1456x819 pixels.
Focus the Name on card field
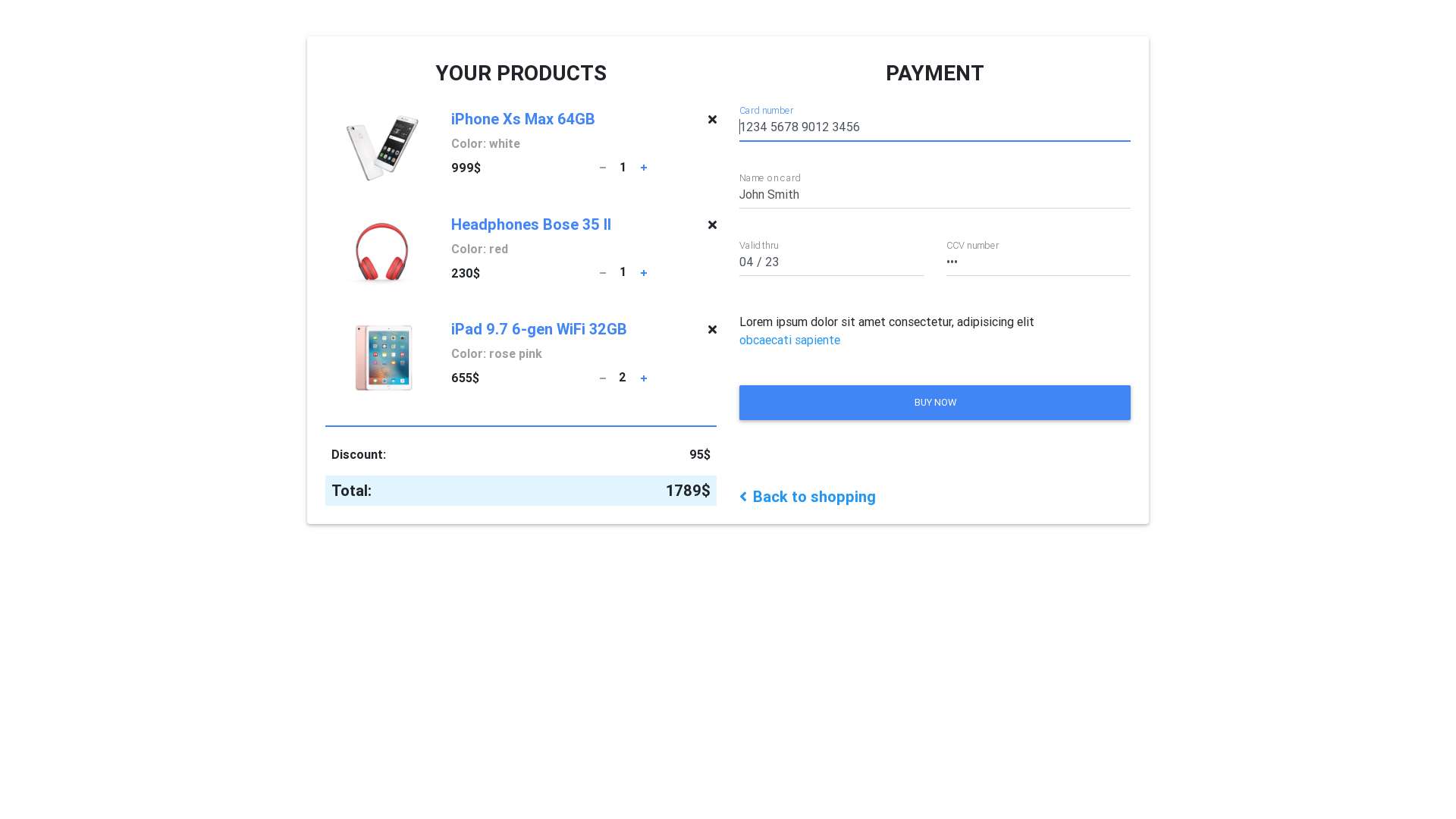pyautogui.click(x=934, y=195)
